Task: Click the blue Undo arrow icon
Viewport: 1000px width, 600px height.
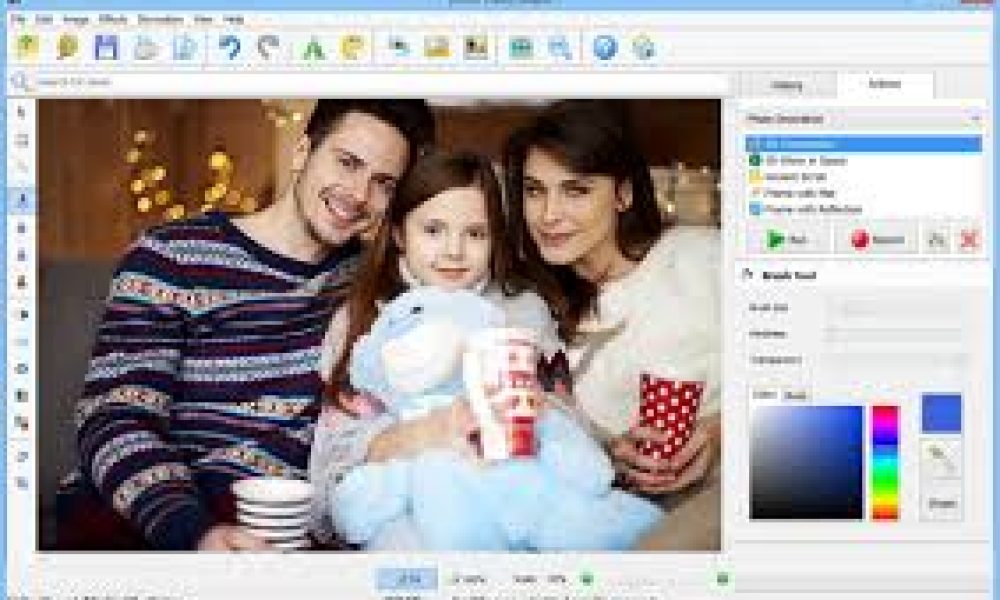Action: pyautogui.click(x=230, y=48)
